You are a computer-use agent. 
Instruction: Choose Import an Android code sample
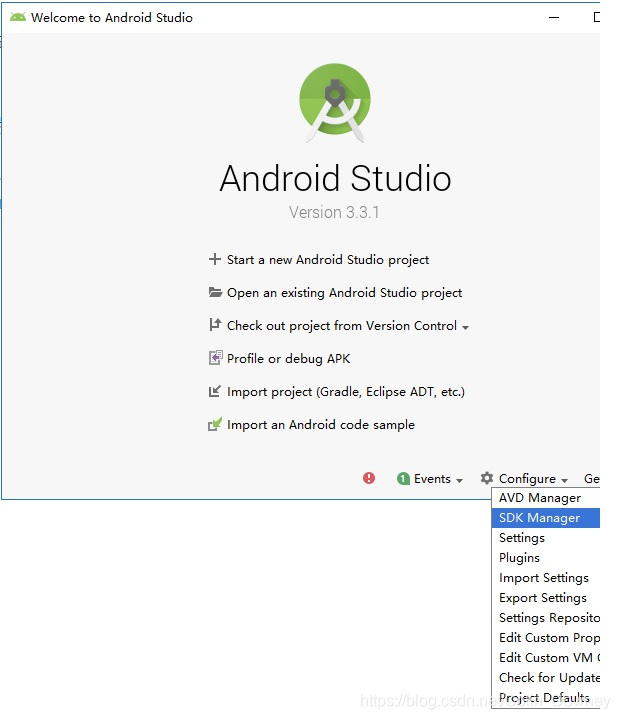(321, 425)
